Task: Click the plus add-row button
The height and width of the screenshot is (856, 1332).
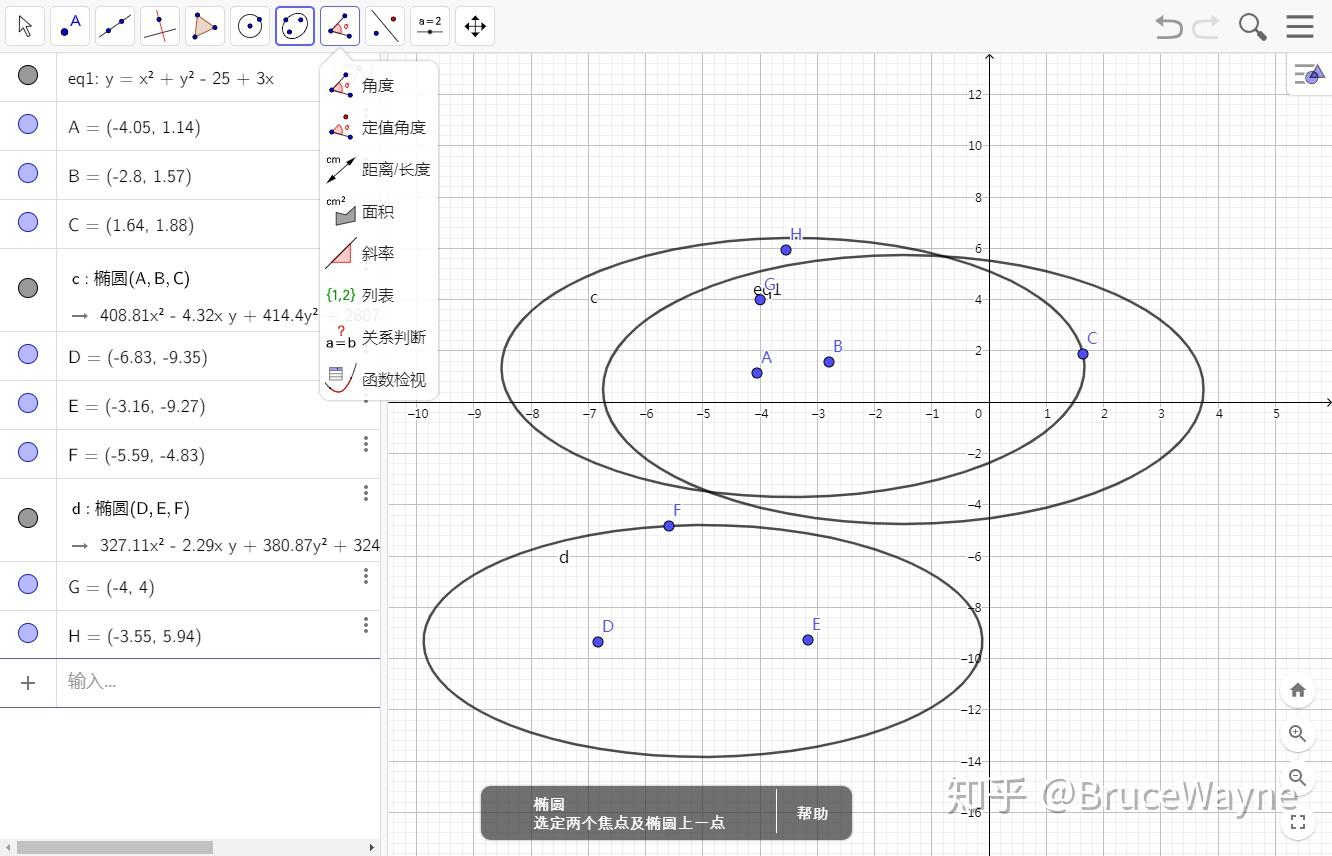Action: click(28, 682)
